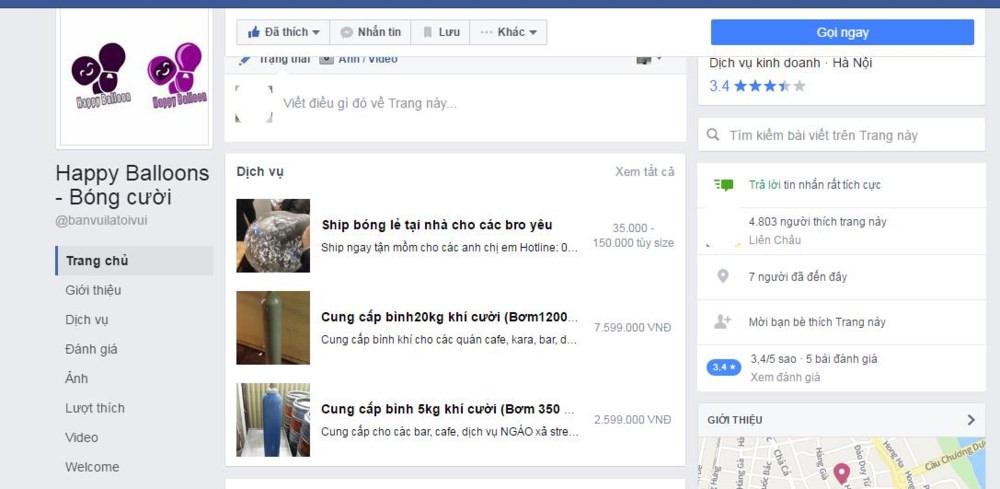
Task: Go to 'Giới thiệu' sidebar item
Action: (x=93, y=290)
